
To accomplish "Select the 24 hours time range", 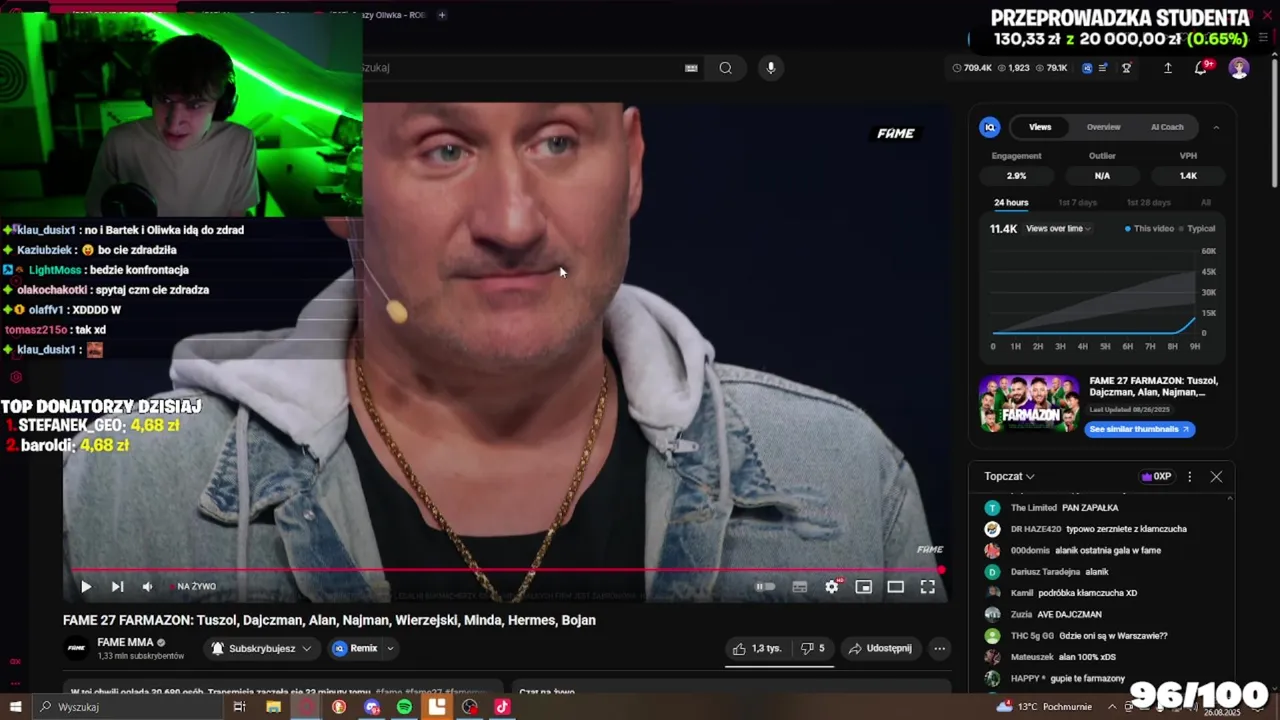I will pos(1011,203).
